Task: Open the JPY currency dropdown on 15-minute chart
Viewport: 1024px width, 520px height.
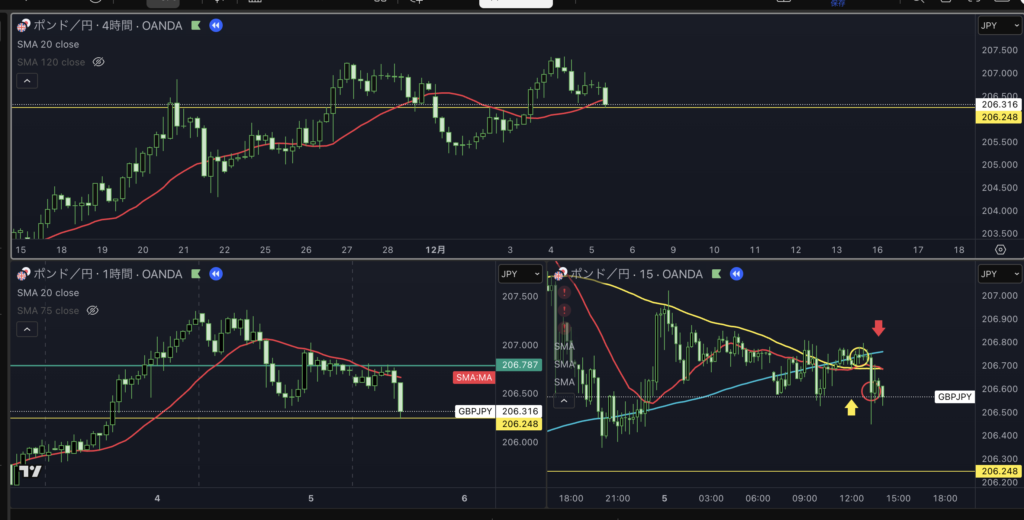Action: tap(997, 273)
